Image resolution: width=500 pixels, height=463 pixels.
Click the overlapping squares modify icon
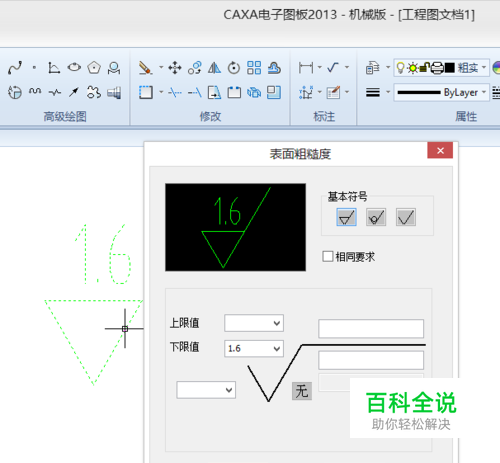pos(274,92)
